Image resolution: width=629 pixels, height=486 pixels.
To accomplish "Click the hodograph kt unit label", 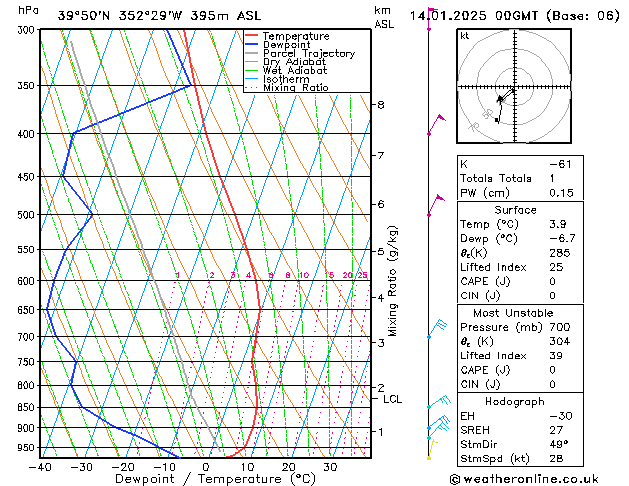I will pos(465,36).
